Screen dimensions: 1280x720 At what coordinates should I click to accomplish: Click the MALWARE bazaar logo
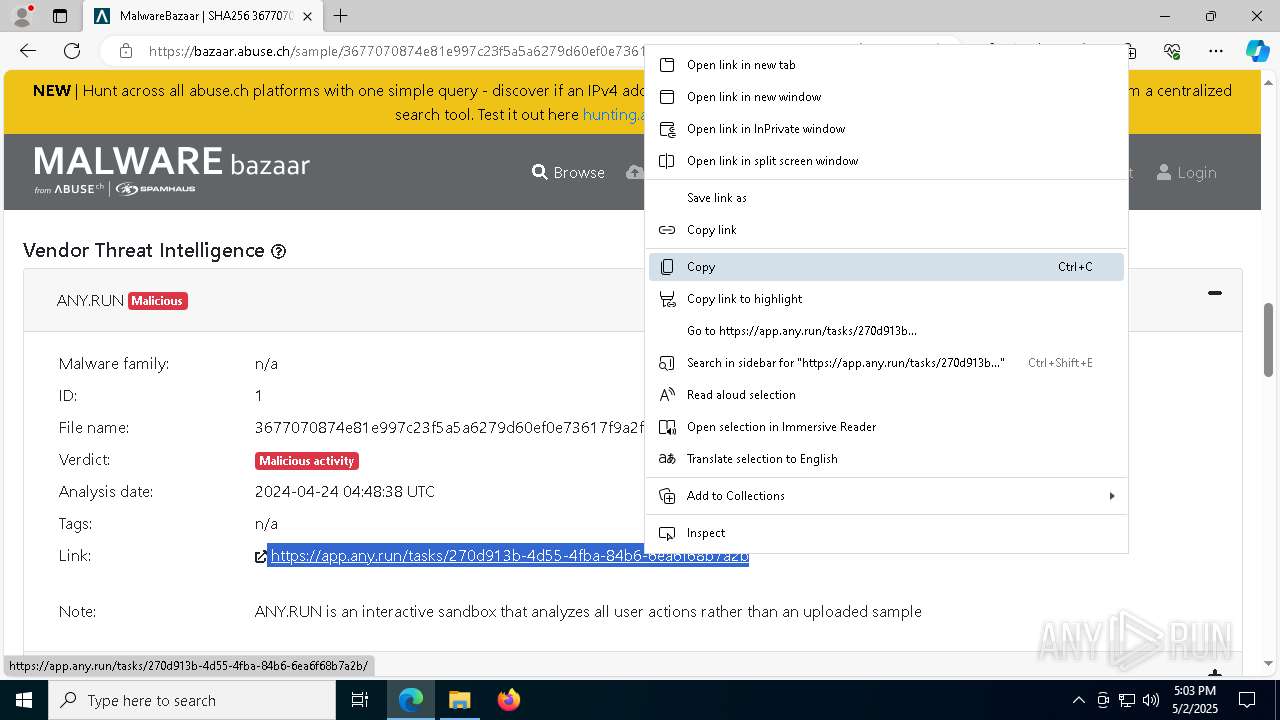tap(172, 170)
